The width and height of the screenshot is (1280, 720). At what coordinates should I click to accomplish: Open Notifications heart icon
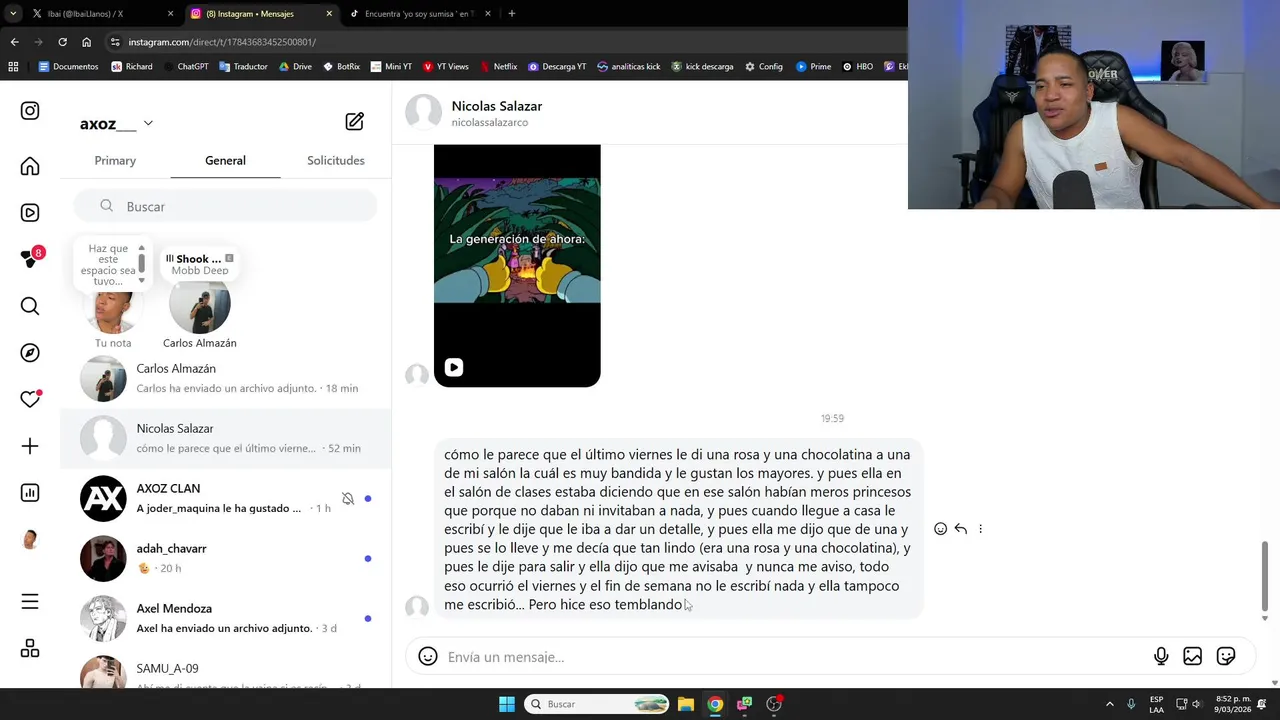[30, 399]
